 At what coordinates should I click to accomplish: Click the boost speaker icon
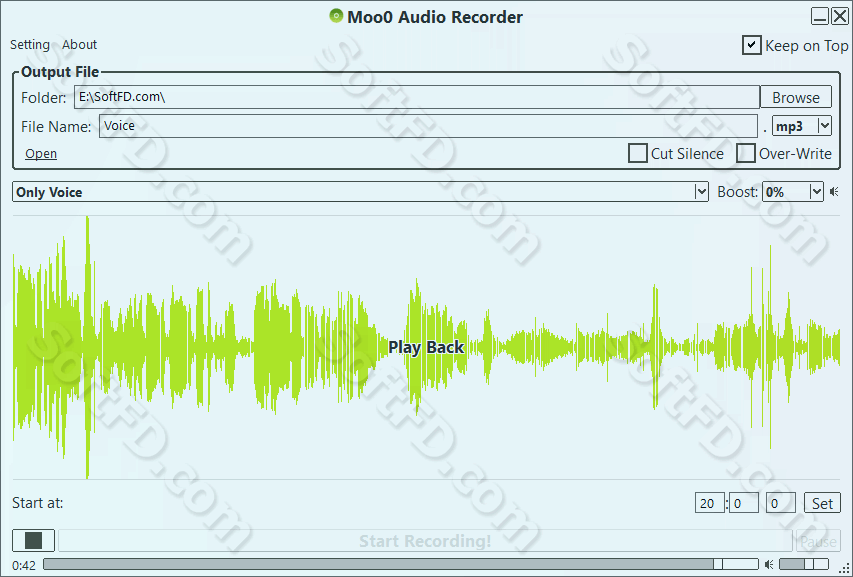835,192
